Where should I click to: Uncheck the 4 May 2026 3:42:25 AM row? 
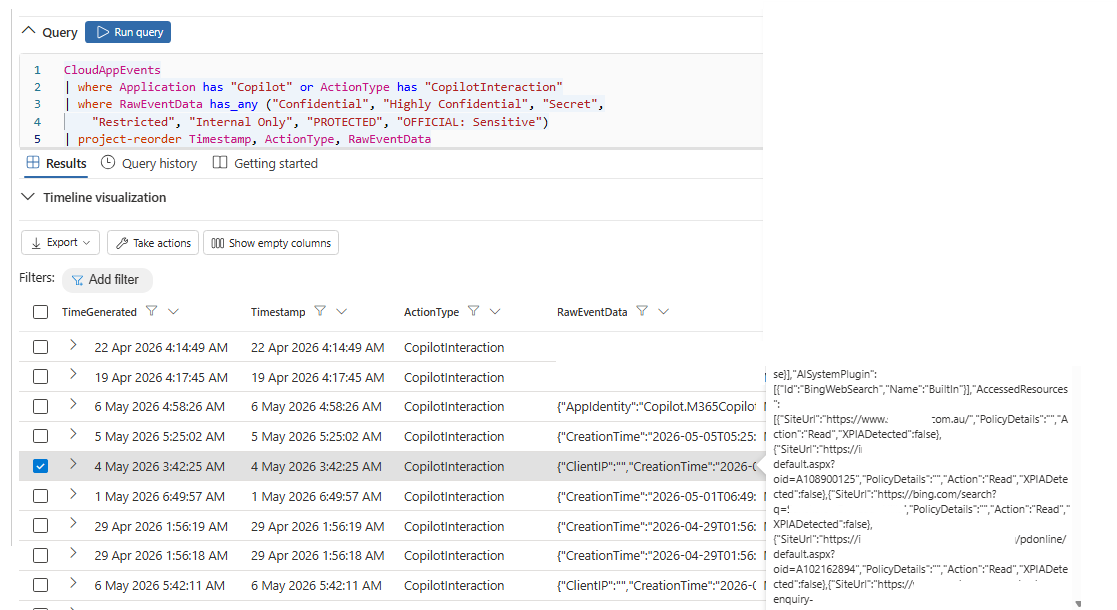coord(41,466)
